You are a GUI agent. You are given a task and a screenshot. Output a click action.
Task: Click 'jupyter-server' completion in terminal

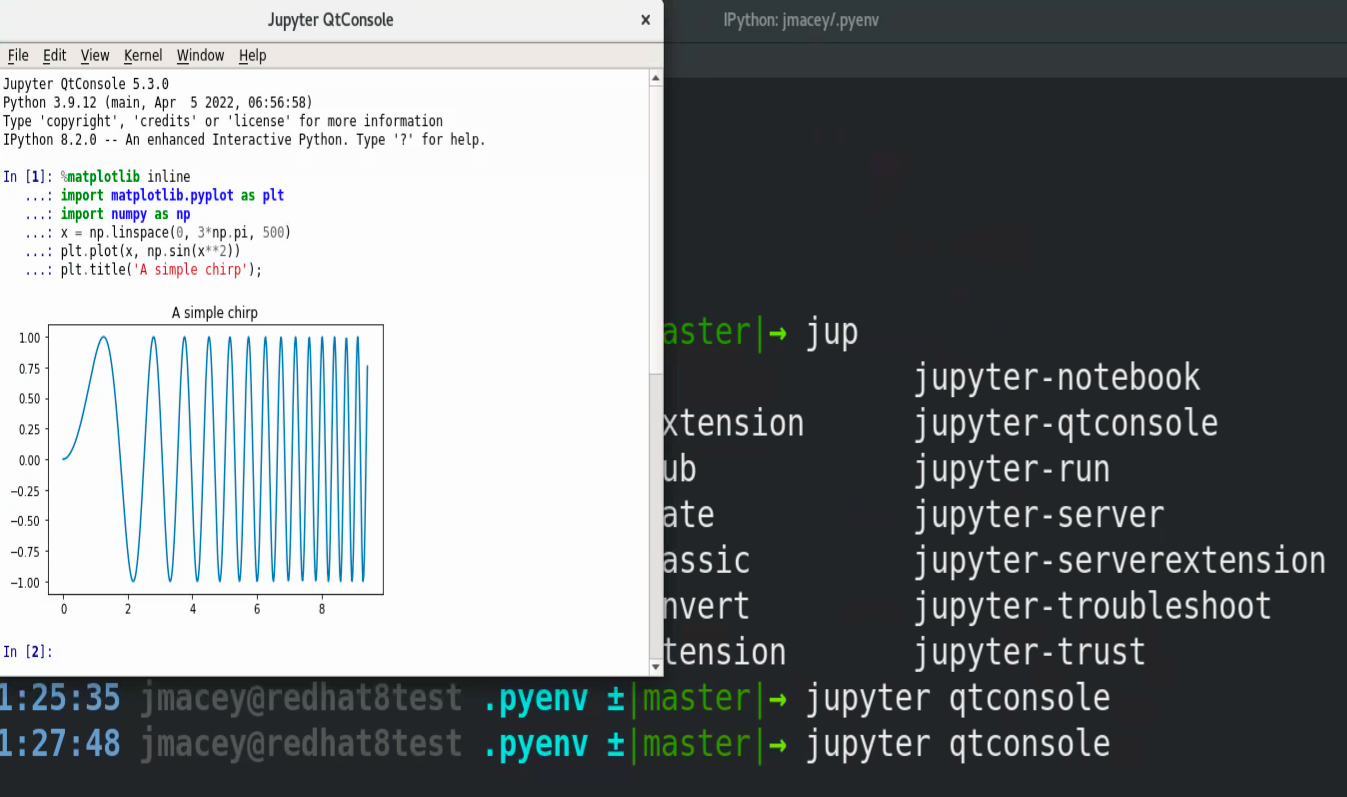(x=1039, y=515)
